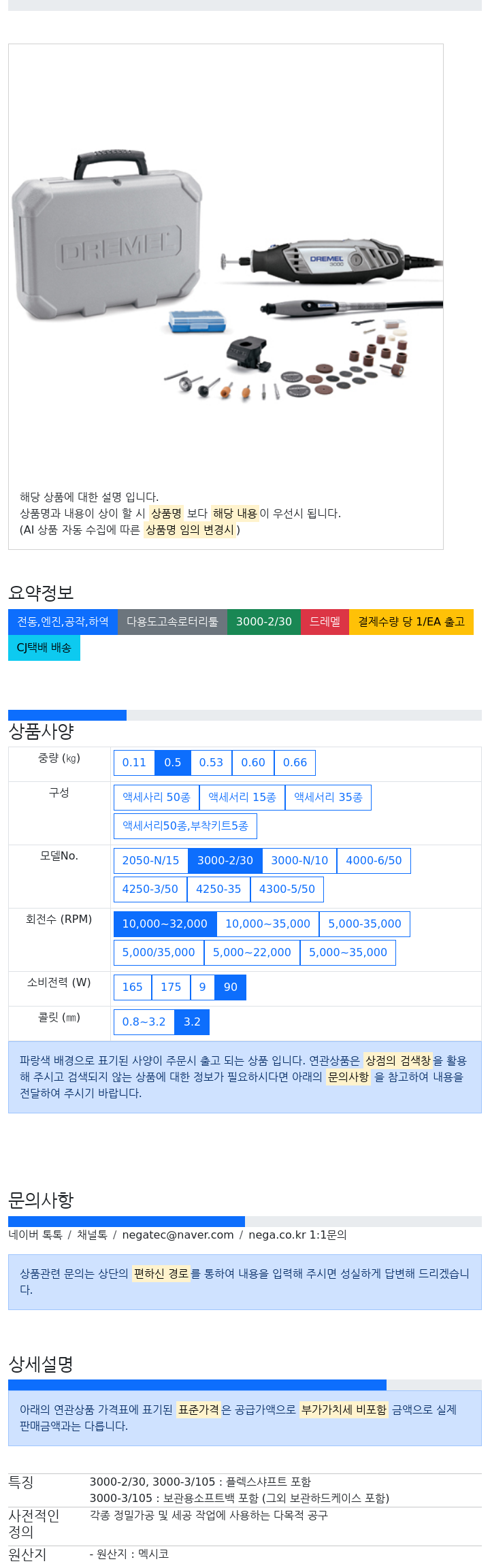This screenshot has height=1568, width=490.
Task: Click the yellow 결제수량 당 1/EA 출고 tag
Action: (x=411, y=622)
